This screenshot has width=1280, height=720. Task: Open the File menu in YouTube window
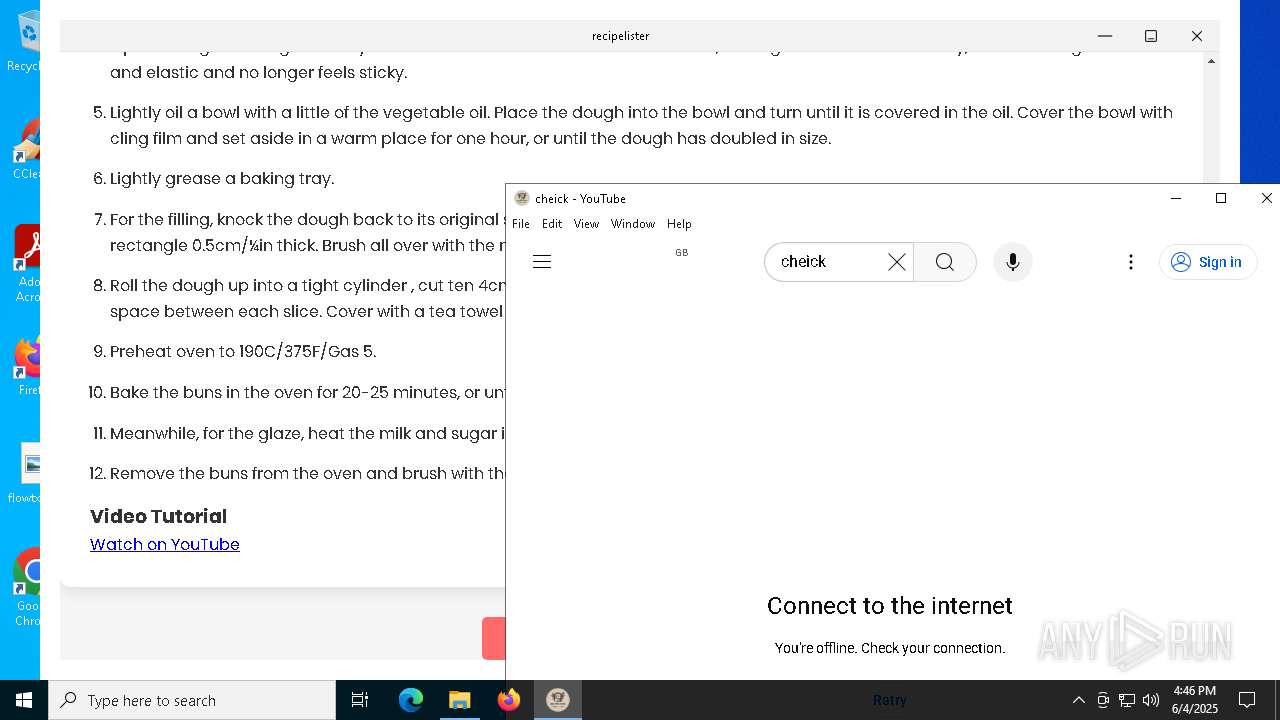click(521, 224)
